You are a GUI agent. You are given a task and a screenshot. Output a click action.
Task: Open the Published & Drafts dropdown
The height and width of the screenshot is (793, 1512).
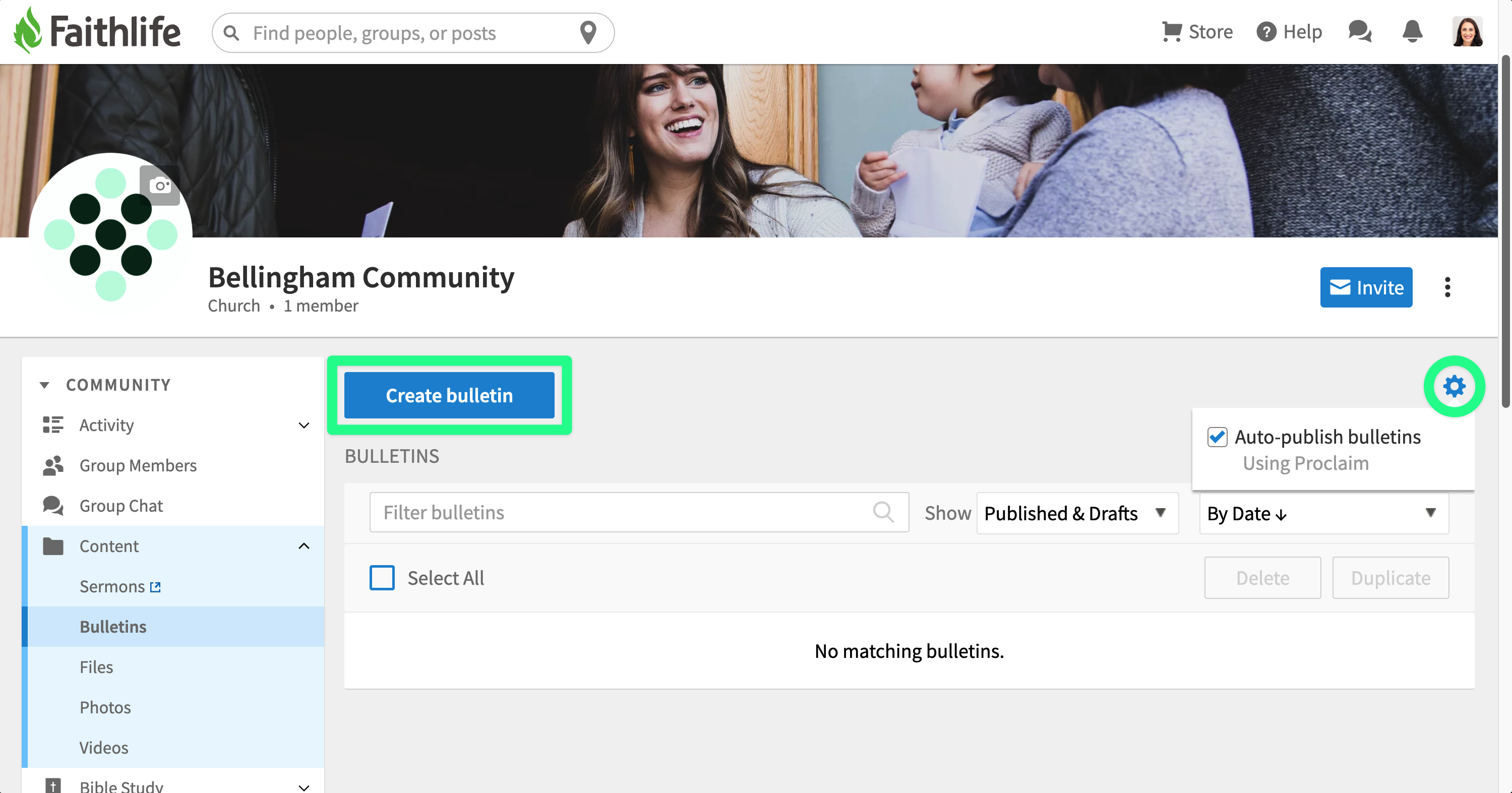1077,513
